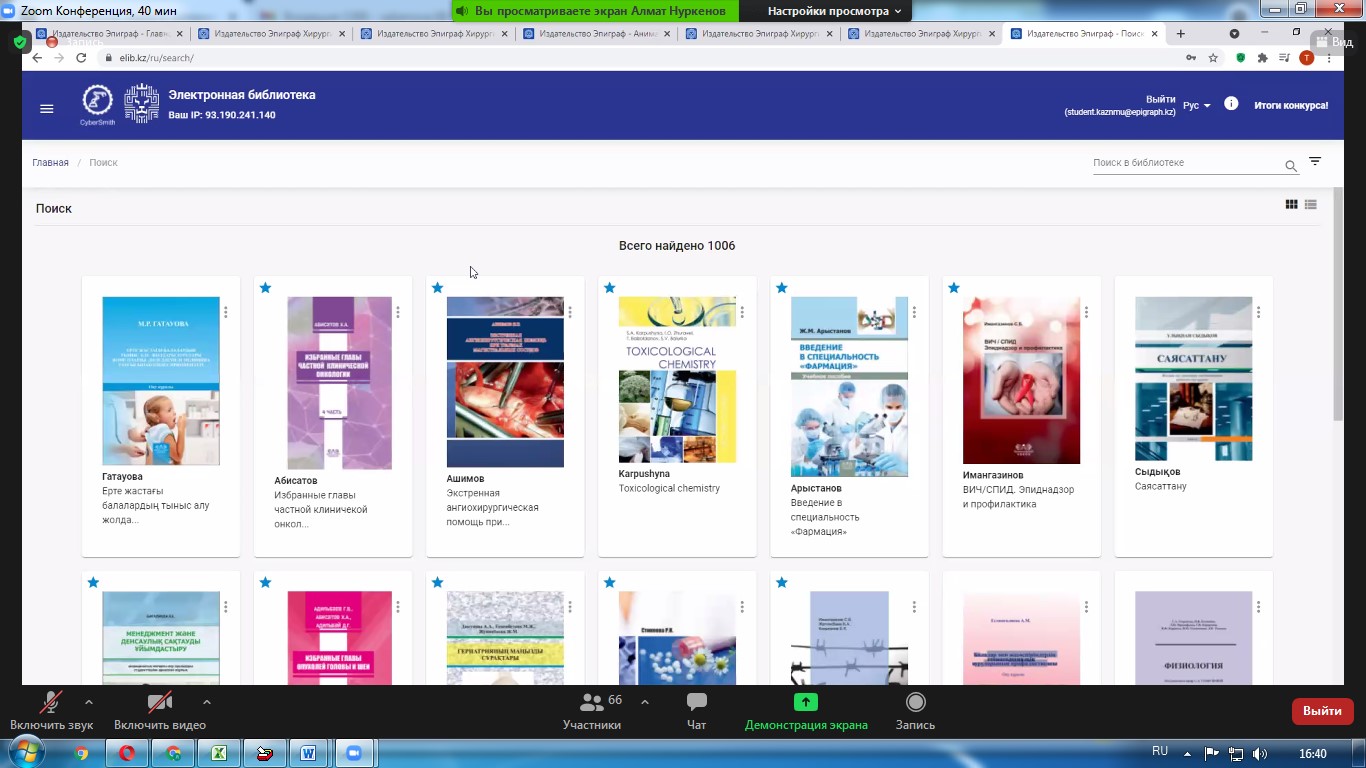1366x768 pixels.
Task: Click Итоги конкурса! link in header
Action: (x=1291, y=106)
